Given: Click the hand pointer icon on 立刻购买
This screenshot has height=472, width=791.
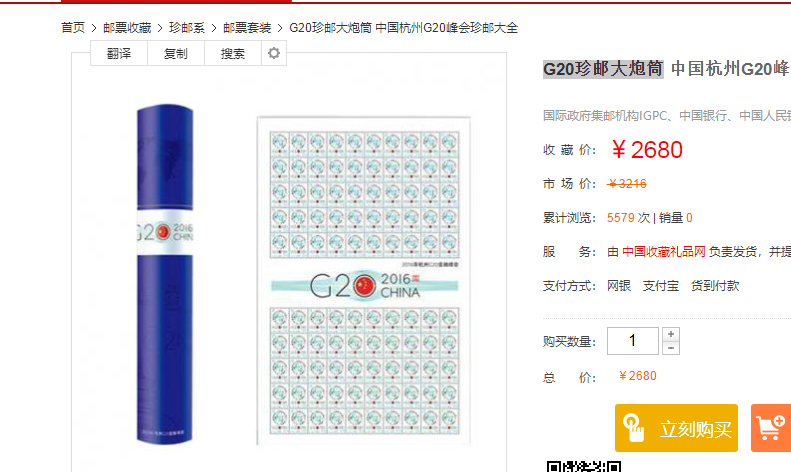Looking at the screenshot, I should 633,428.
